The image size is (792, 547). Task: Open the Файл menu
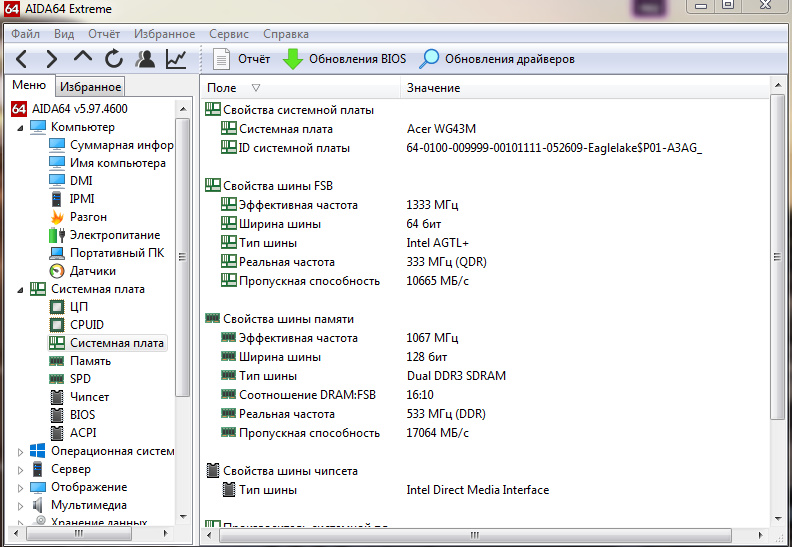[25, 34]
